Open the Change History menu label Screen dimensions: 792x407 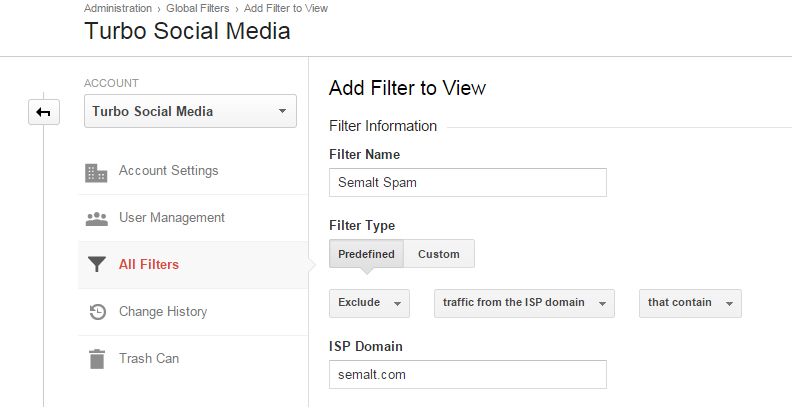pyautogui.click(x=162, y=312)
